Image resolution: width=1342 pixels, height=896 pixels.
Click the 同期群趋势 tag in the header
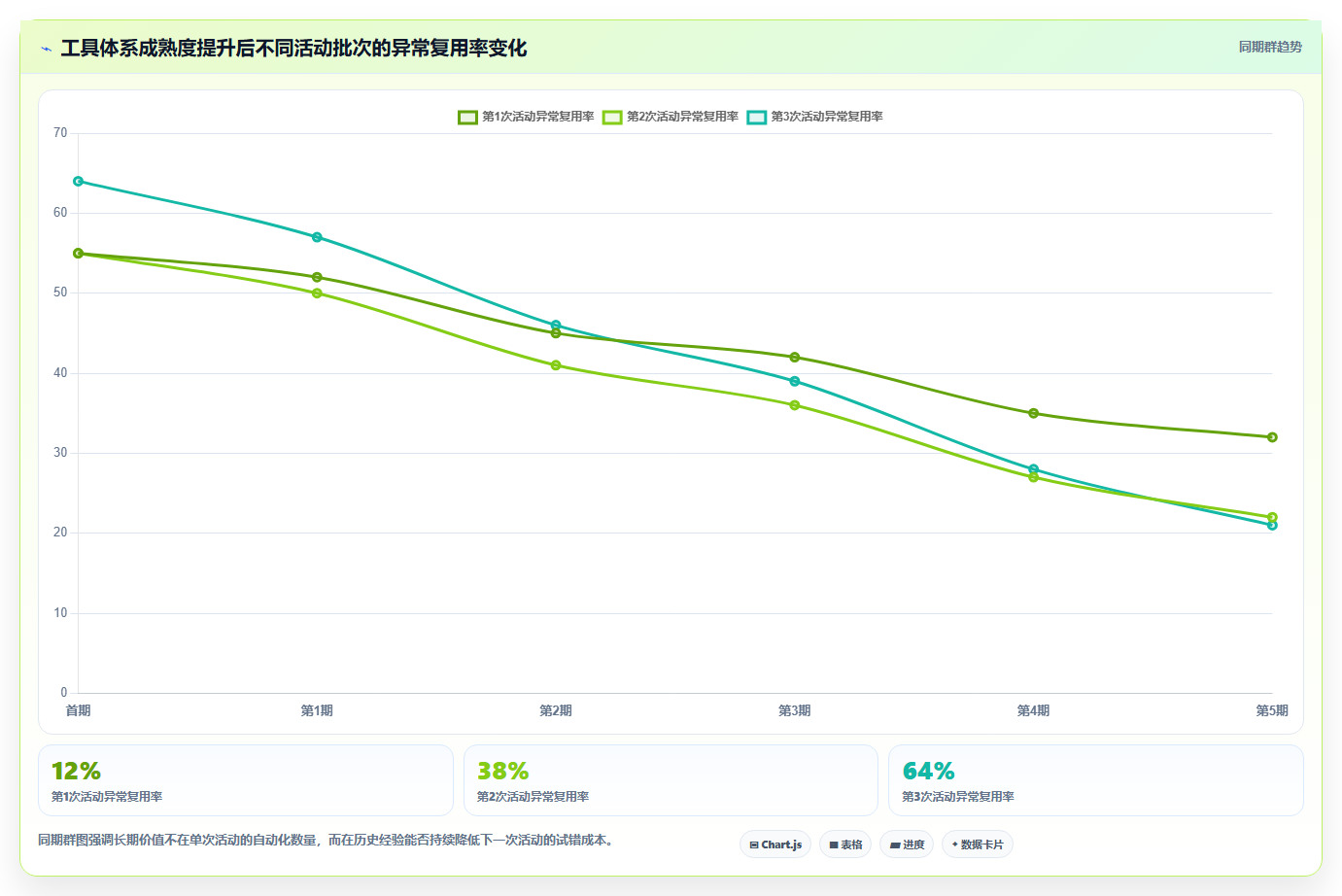(x=1270, y=47)
